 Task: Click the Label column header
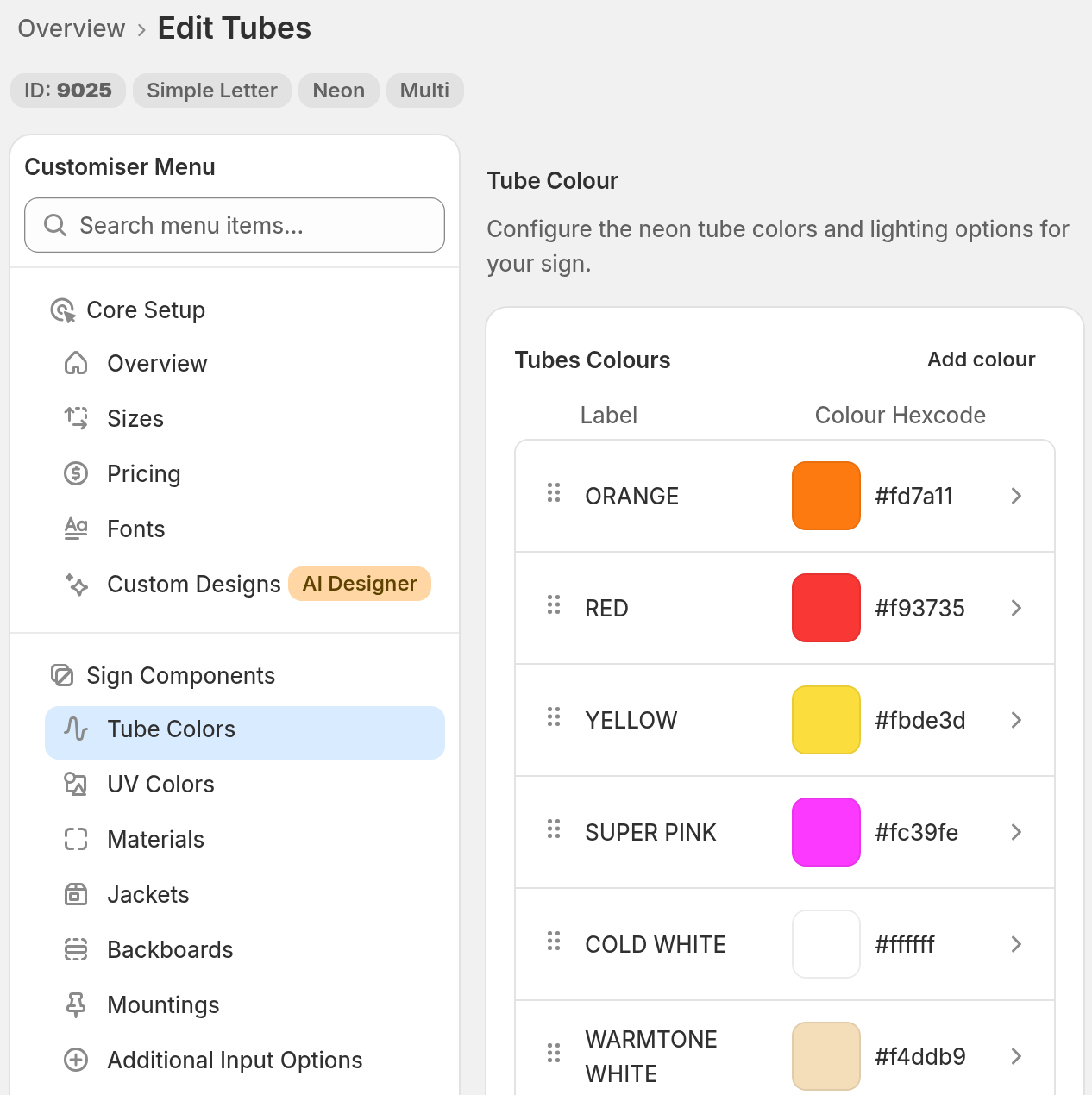pyautogui.click(x=608, y=415)
